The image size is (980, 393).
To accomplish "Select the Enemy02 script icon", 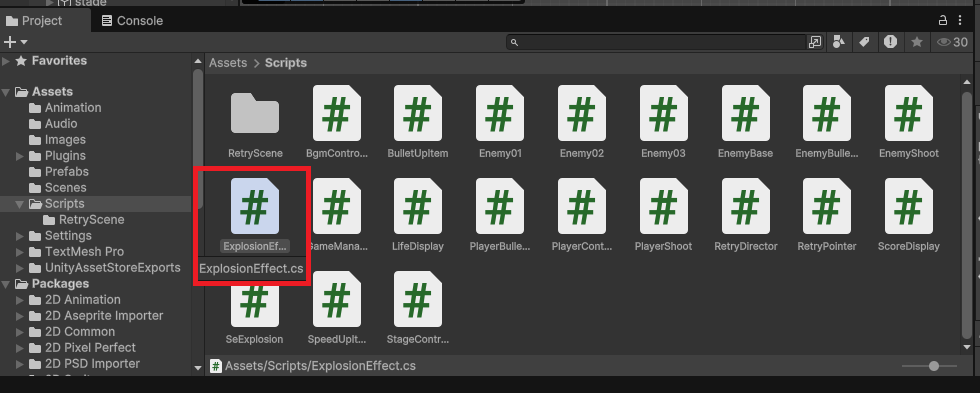I will pyautogui.click(x=581, y=113).
